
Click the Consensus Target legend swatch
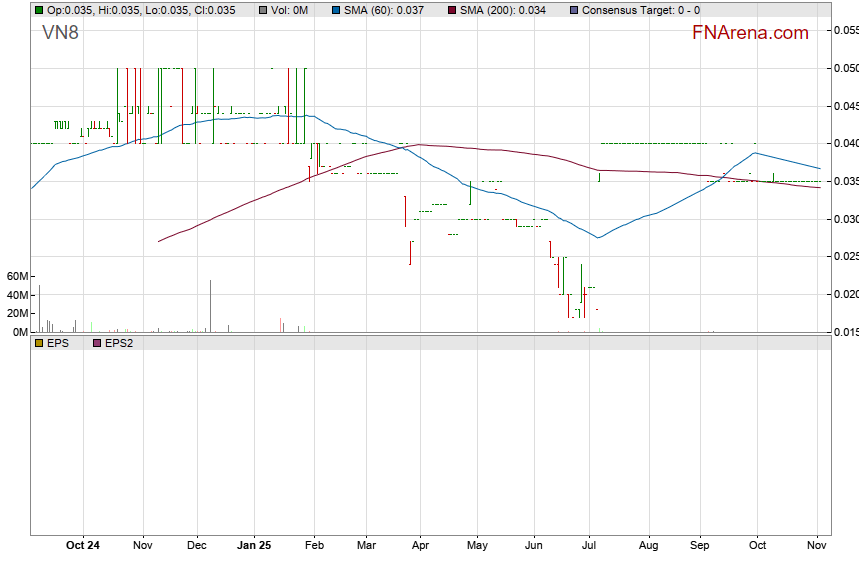(573, 10)
